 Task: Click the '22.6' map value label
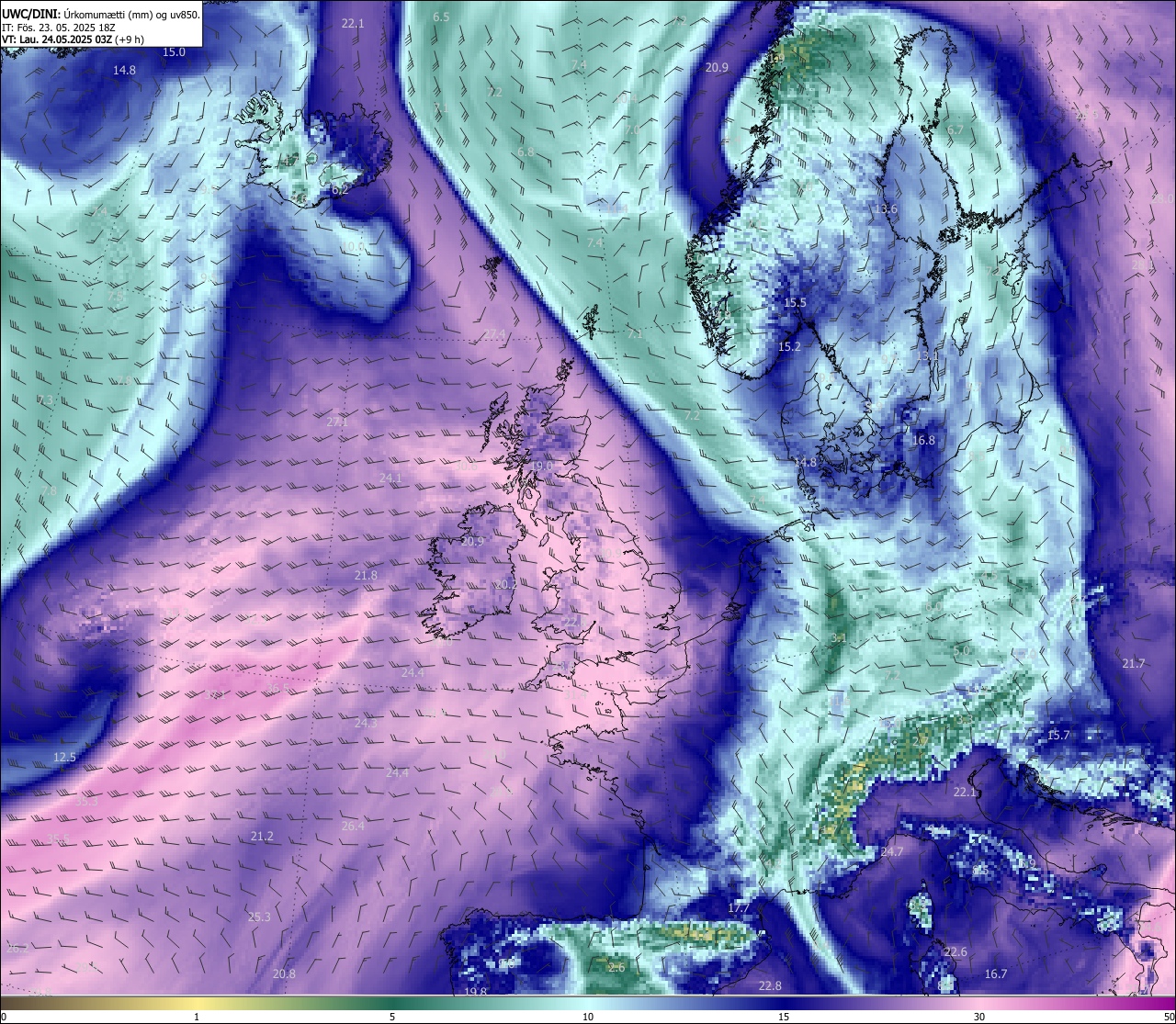[x=955, y=952]
